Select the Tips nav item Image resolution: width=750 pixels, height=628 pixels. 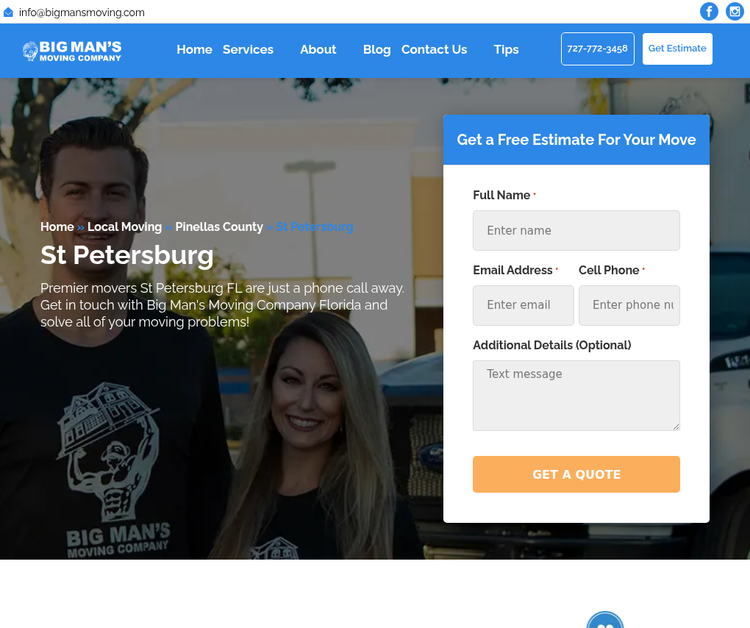pyautogui.click(x=506, y=50)
